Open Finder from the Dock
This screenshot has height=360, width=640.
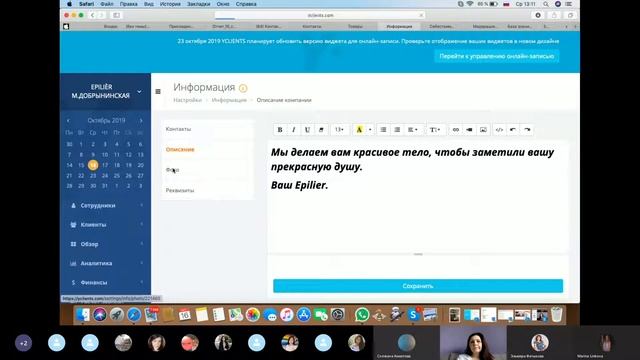[82, 315]
